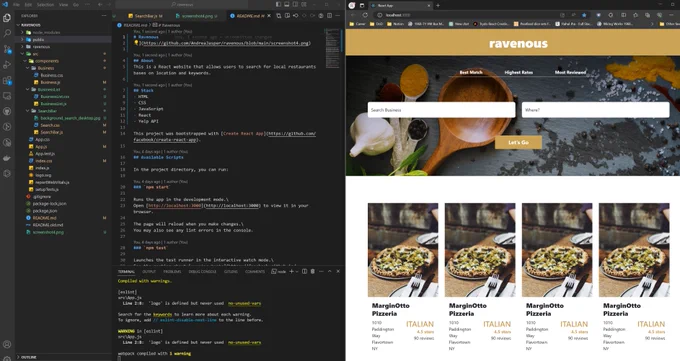Expand the node_modules folder
680x361 pixels.
click(x=23, y=32)
